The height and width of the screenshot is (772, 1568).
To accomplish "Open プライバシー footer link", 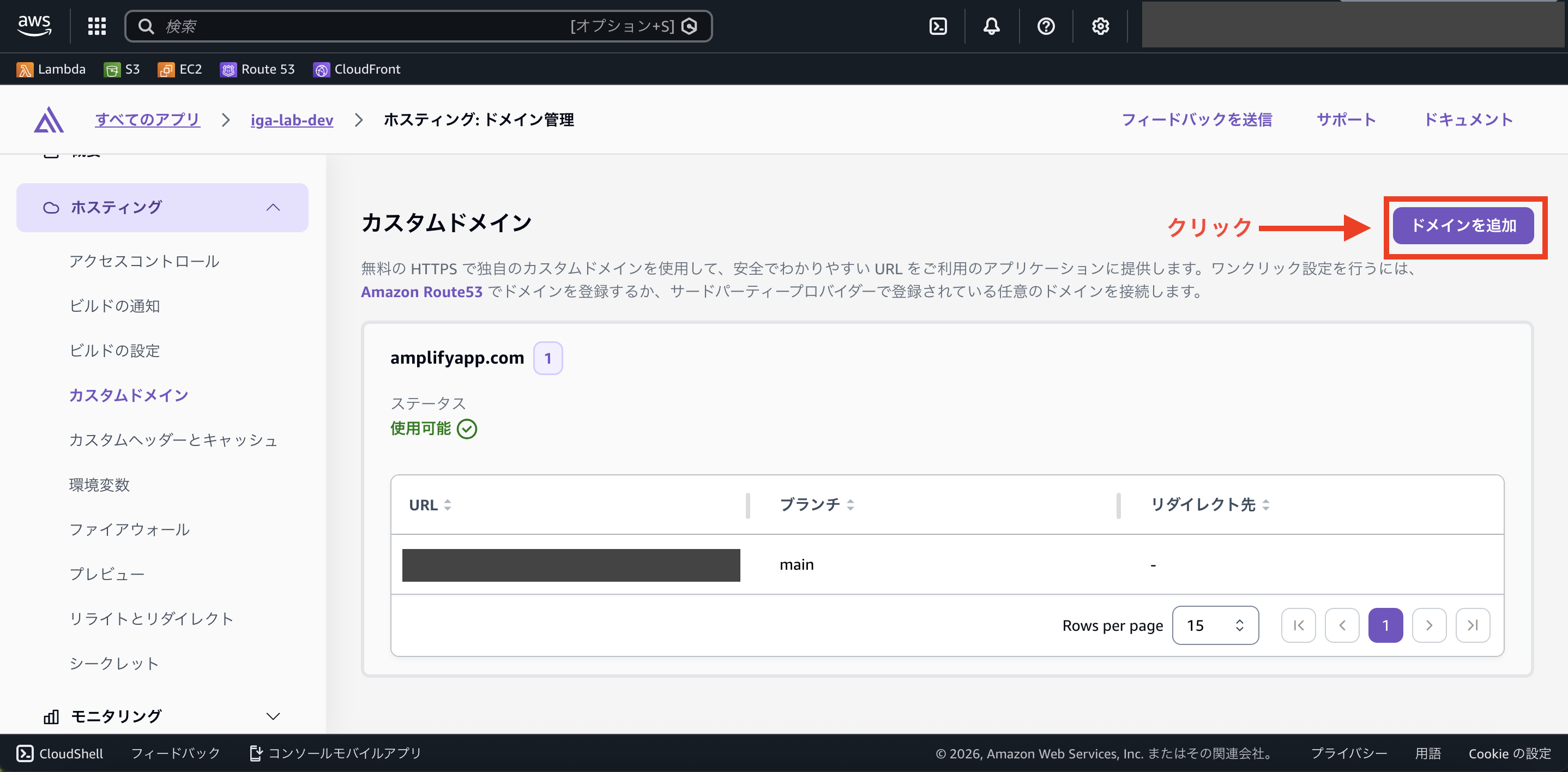I will coord(1349,753).
